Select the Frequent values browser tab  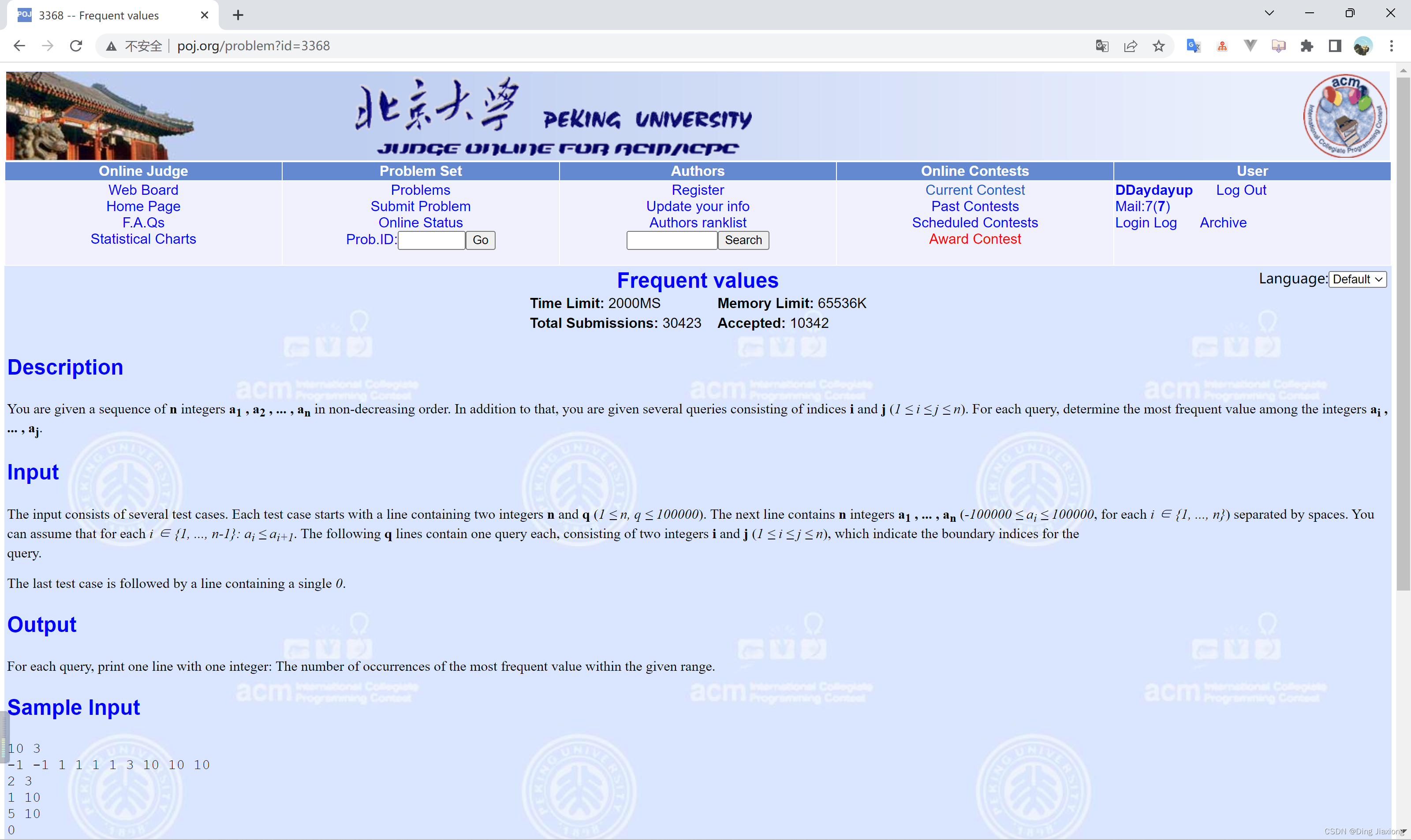[102, 15]
